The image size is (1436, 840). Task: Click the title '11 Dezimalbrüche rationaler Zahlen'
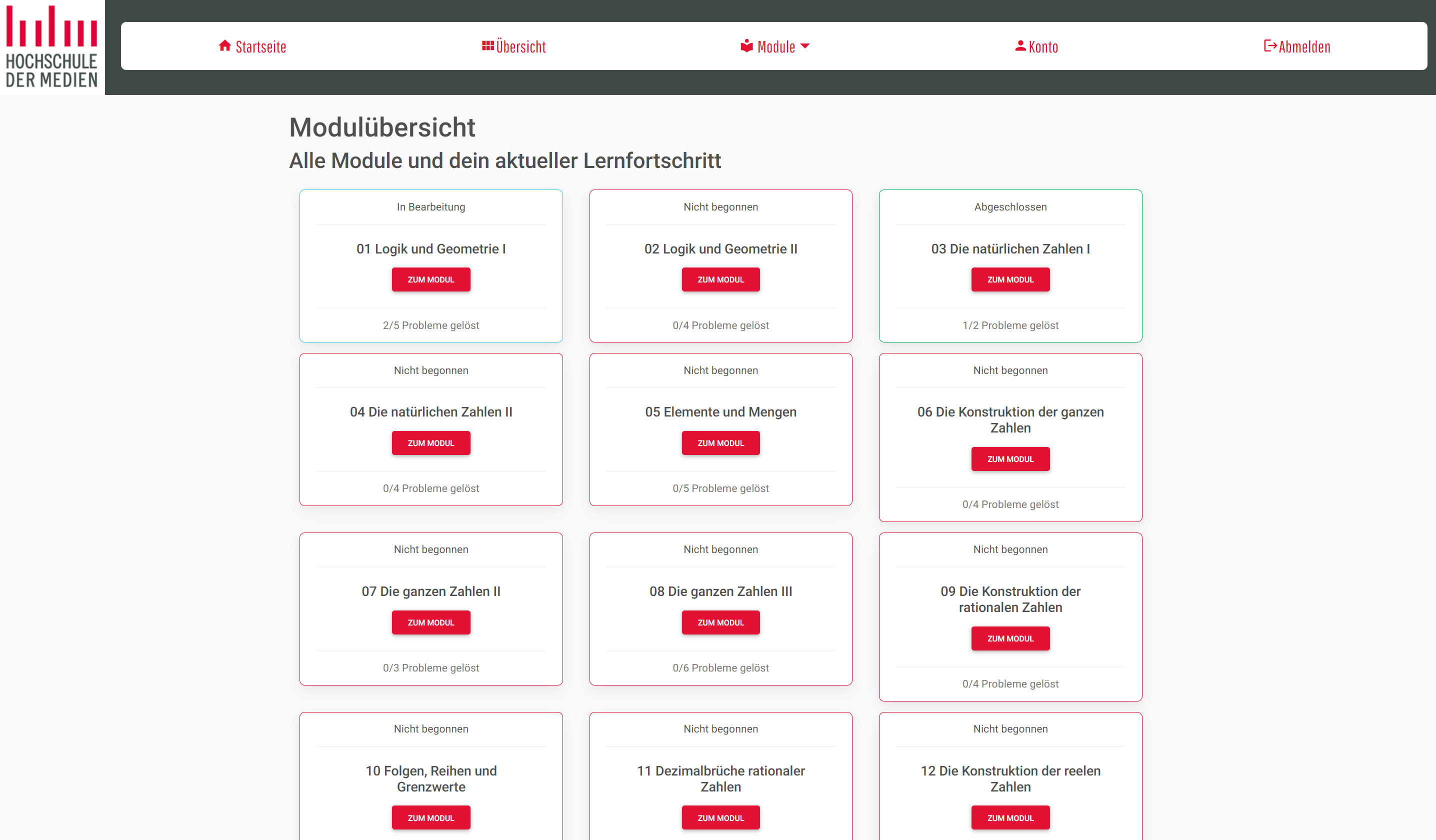[721, 779]
